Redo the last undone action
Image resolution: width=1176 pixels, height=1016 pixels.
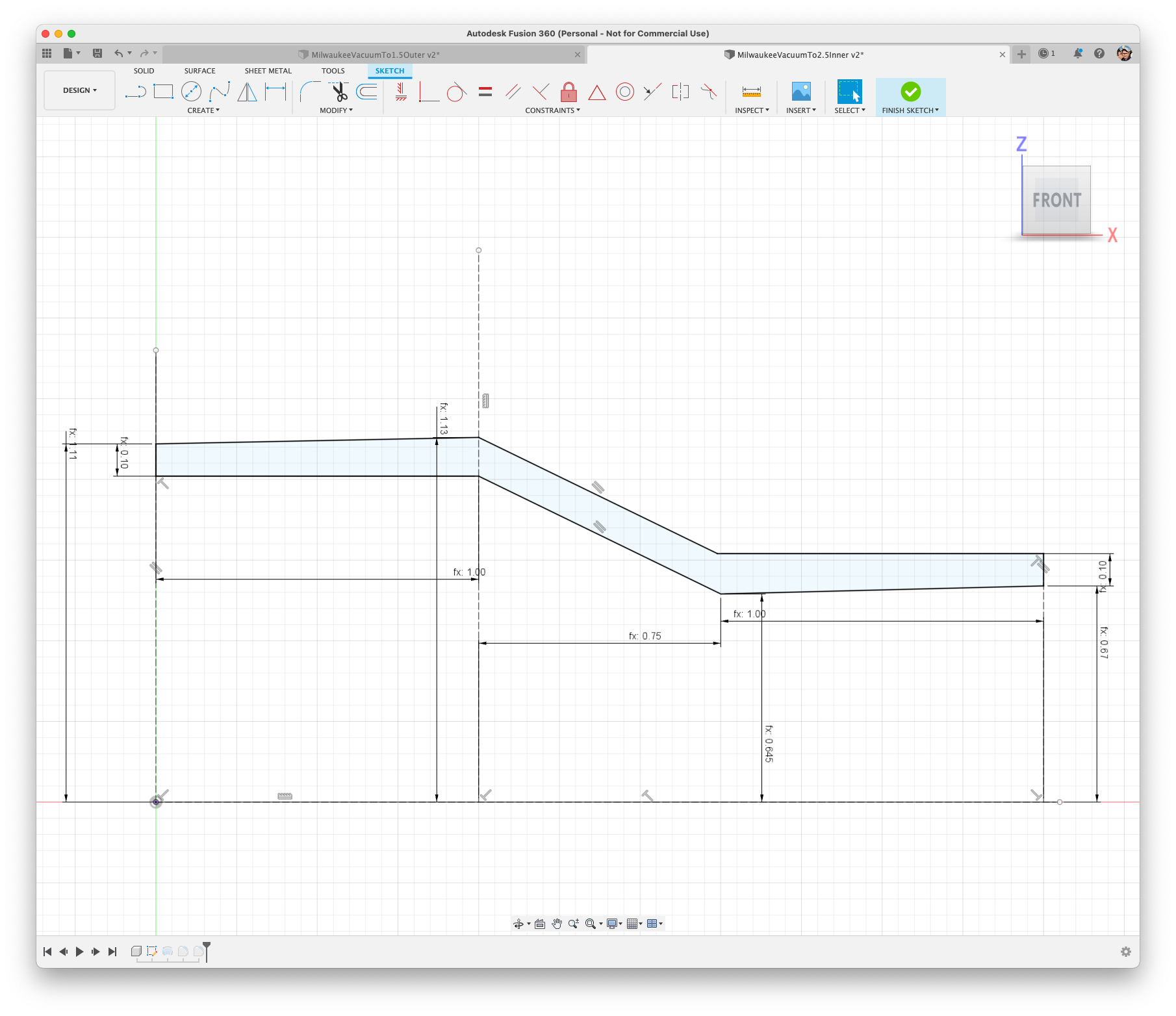144,53
